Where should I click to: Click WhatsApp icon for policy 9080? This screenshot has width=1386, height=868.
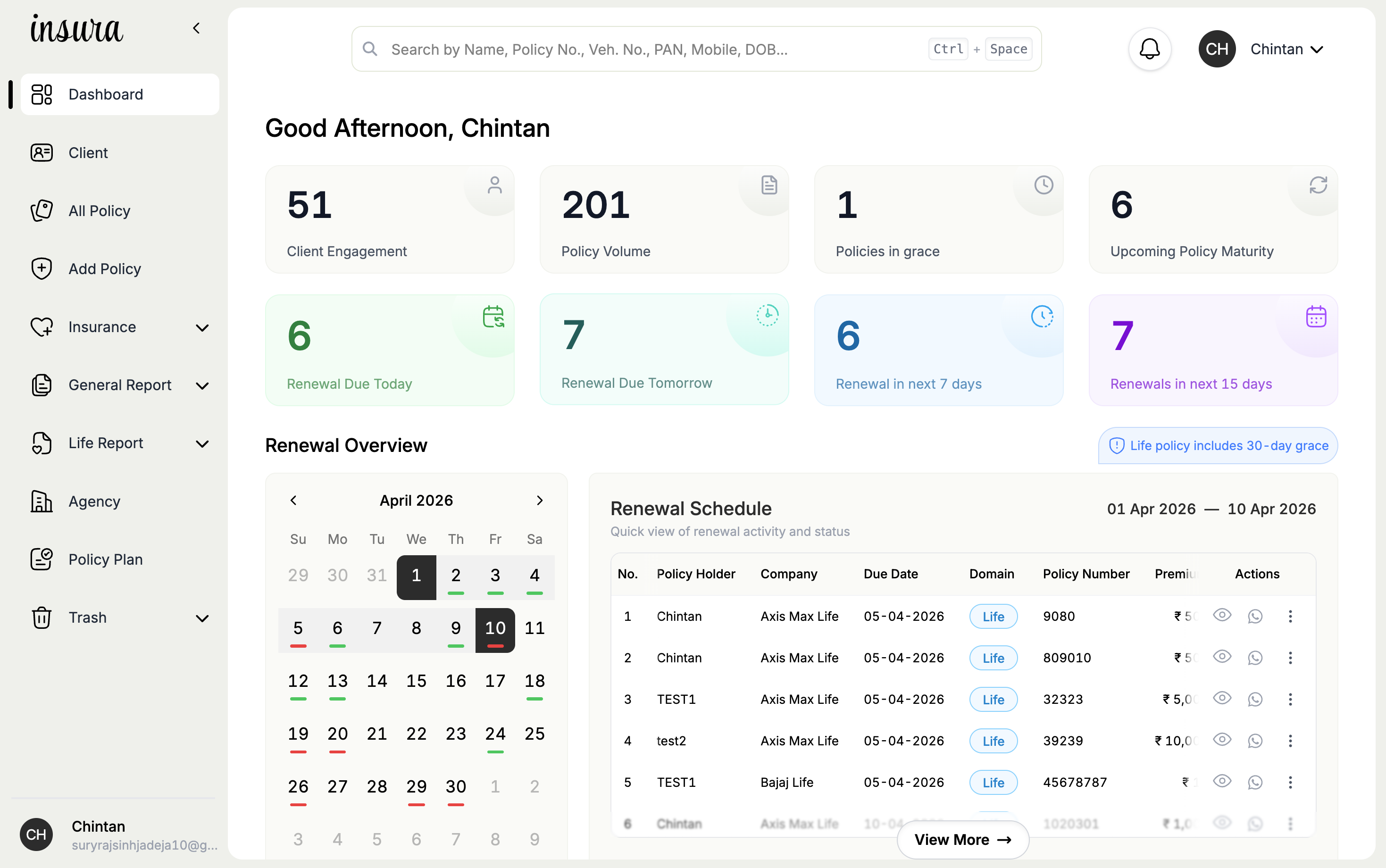click(1255, 616)
